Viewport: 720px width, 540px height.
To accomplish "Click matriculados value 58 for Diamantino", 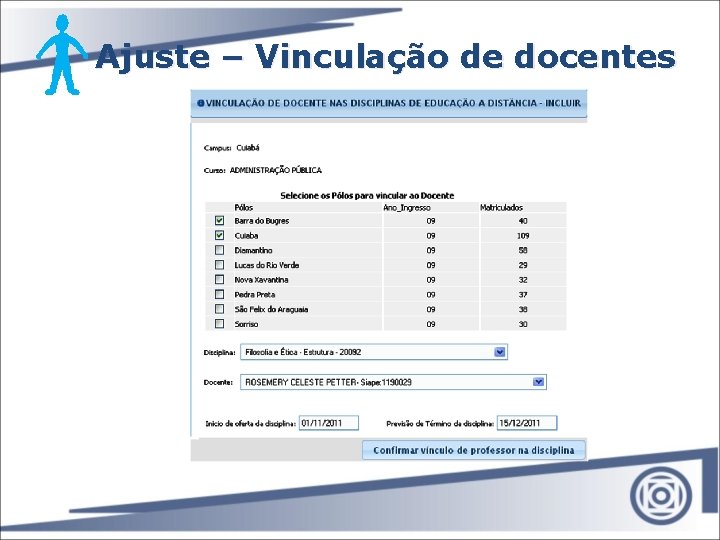I will pyautogui.click(x=523, y=250).
